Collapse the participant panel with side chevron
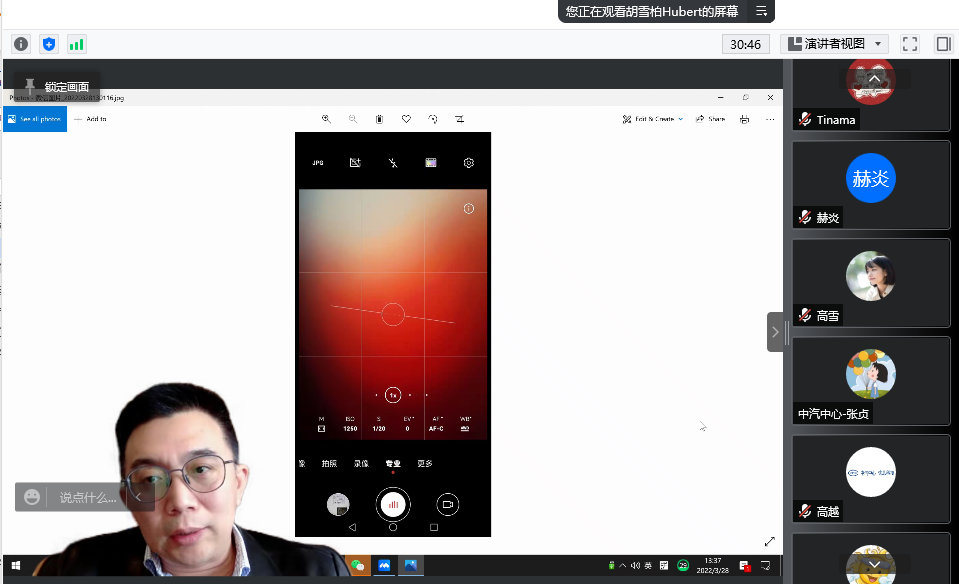 tap(775, 332)
